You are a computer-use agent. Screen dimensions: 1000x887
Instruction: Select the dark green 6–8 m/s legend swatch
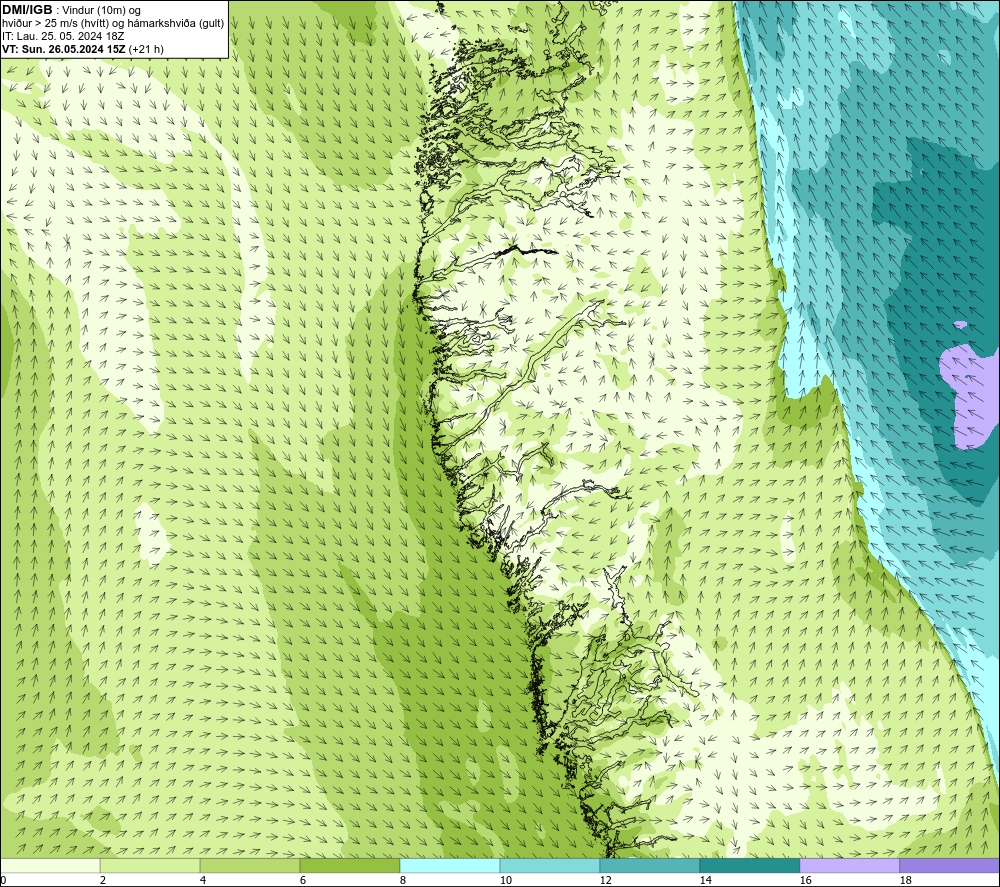[x=349, y=865]
